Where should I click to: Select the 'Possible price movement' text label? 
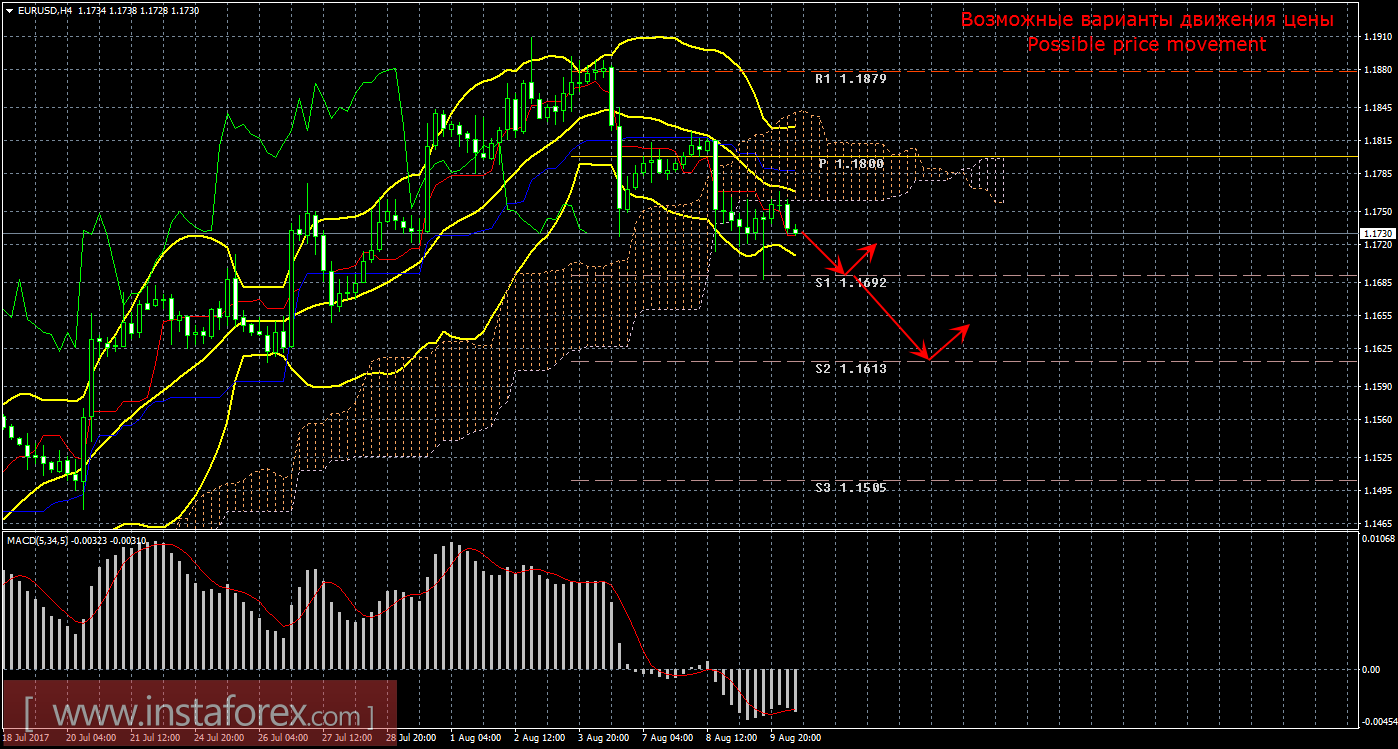(1147, 45)
